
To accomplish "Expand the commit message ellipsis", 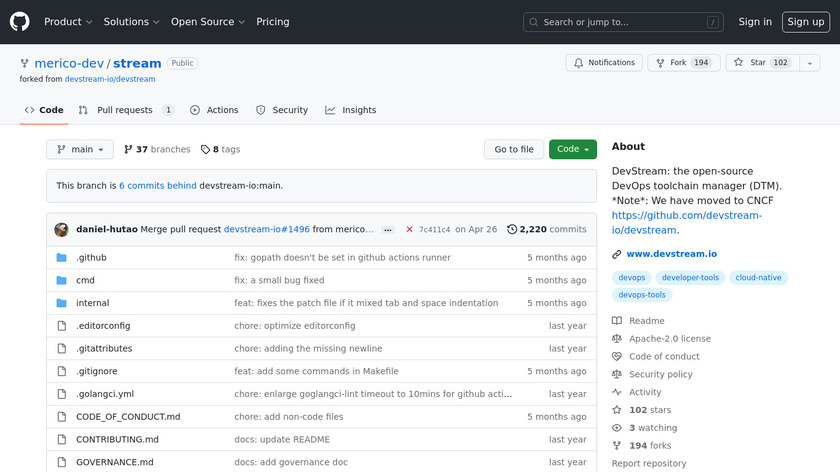I will (388, 230).
